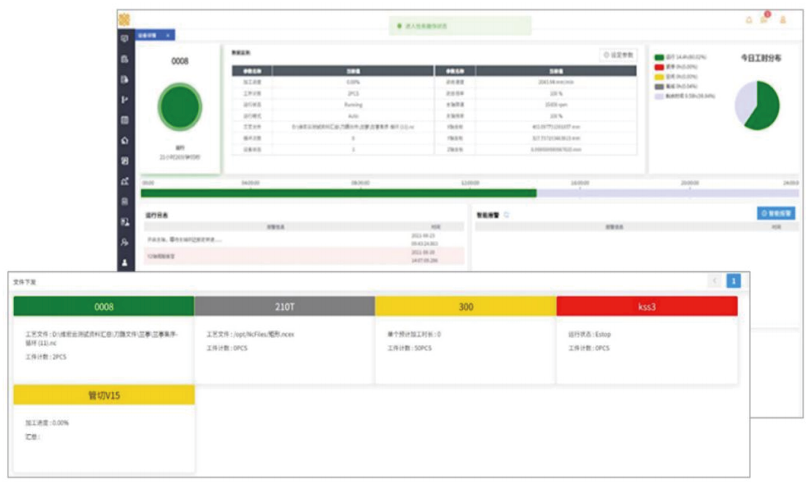Click the 设定参数 button above the data table
The width and height of the screenshot is (809, 482).
point(618,55)
